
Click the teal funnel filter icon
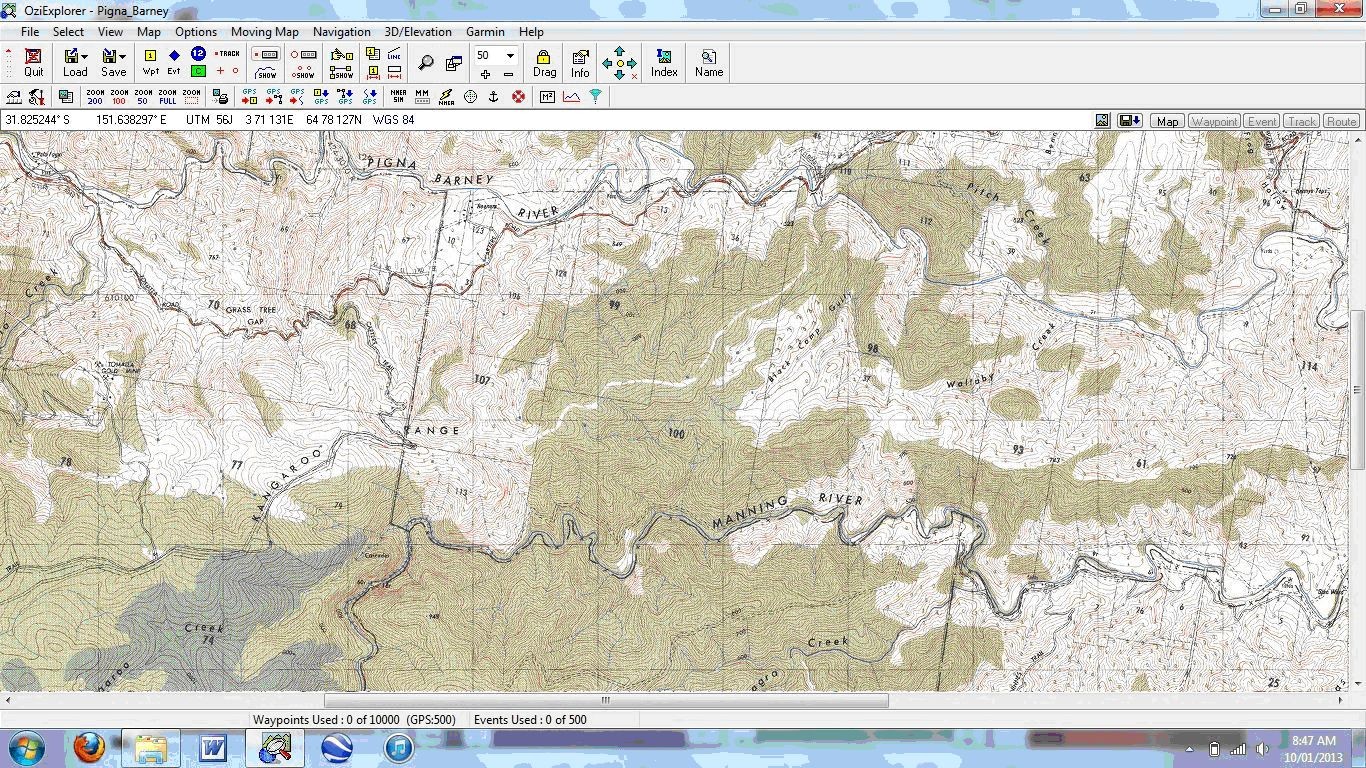596,97
